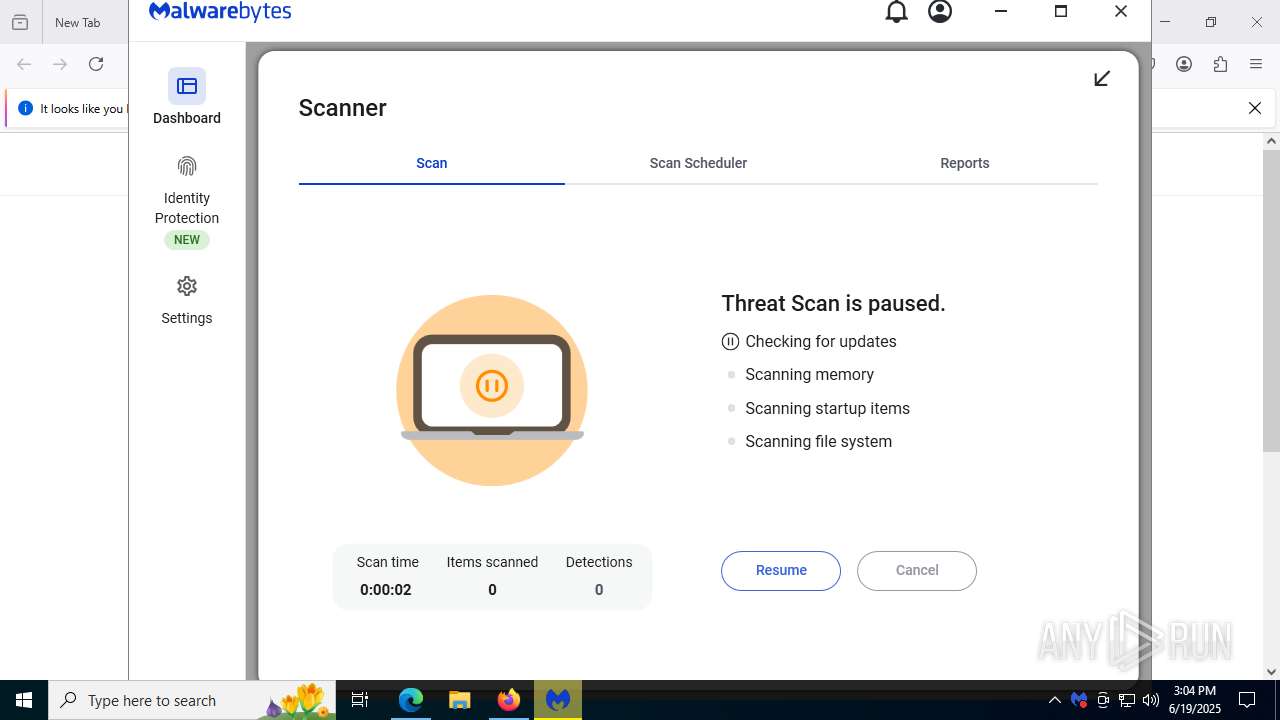Click the Scanning startup items step
Image resolution: width=1280 pixels, height=720 pixels.
827,408
